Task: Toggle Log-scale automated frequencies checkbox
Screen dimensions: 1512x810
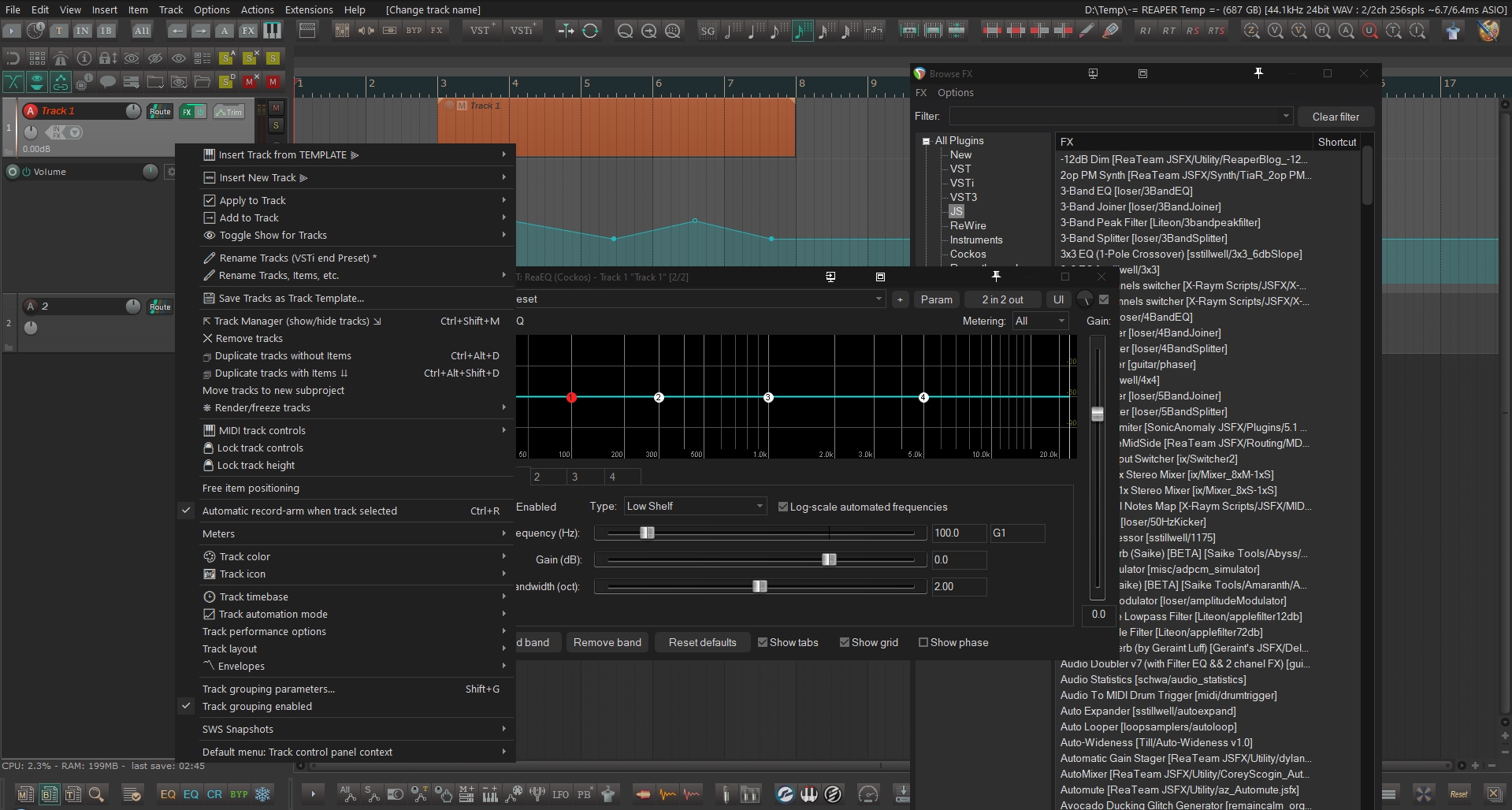Action: 783,507
